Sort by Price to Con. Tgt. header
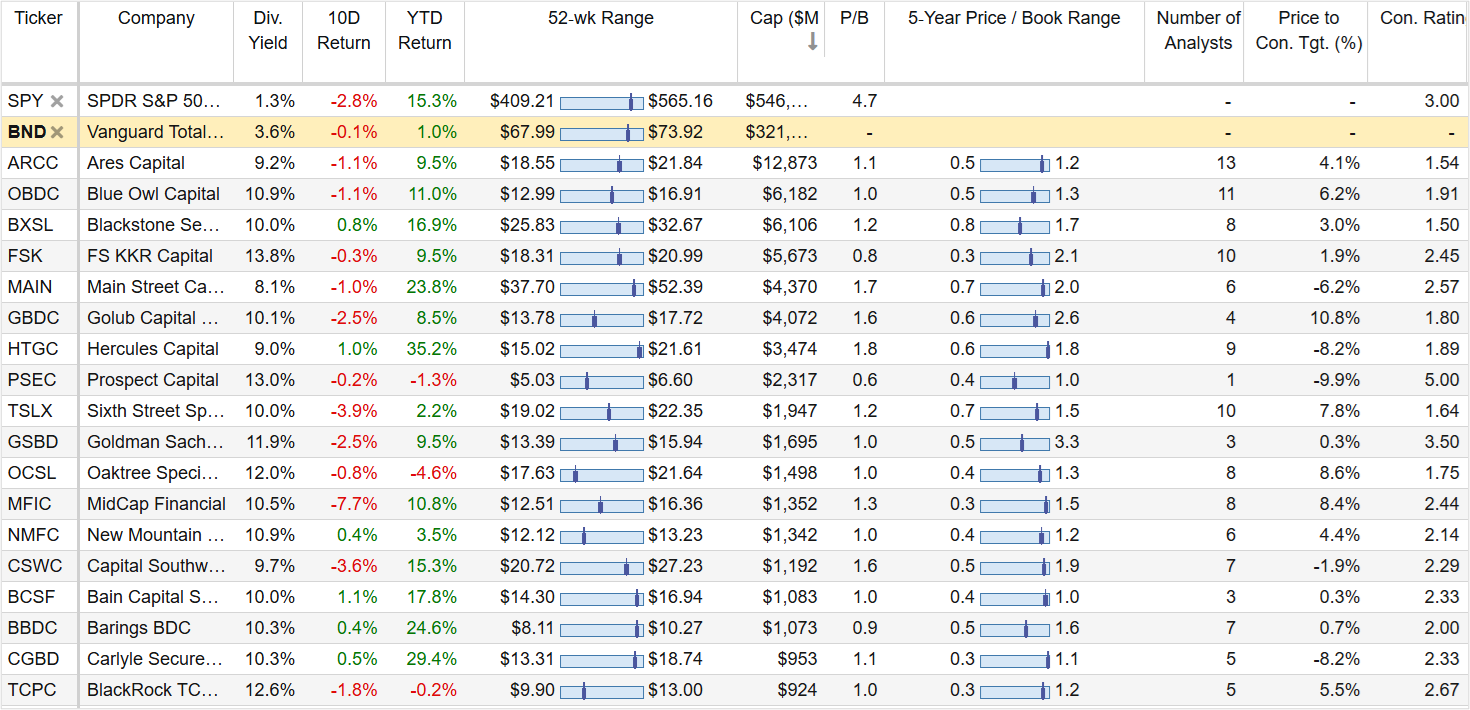Screen dimensions: 1470x710 (1309, 31)
